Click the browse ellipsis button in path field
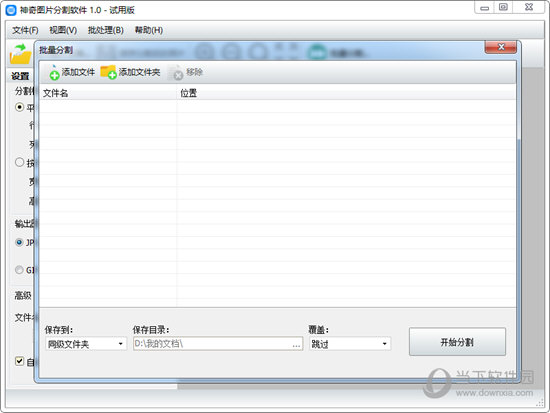The height and width of the screenshot is (413, 550). click(x=296, y=344)
